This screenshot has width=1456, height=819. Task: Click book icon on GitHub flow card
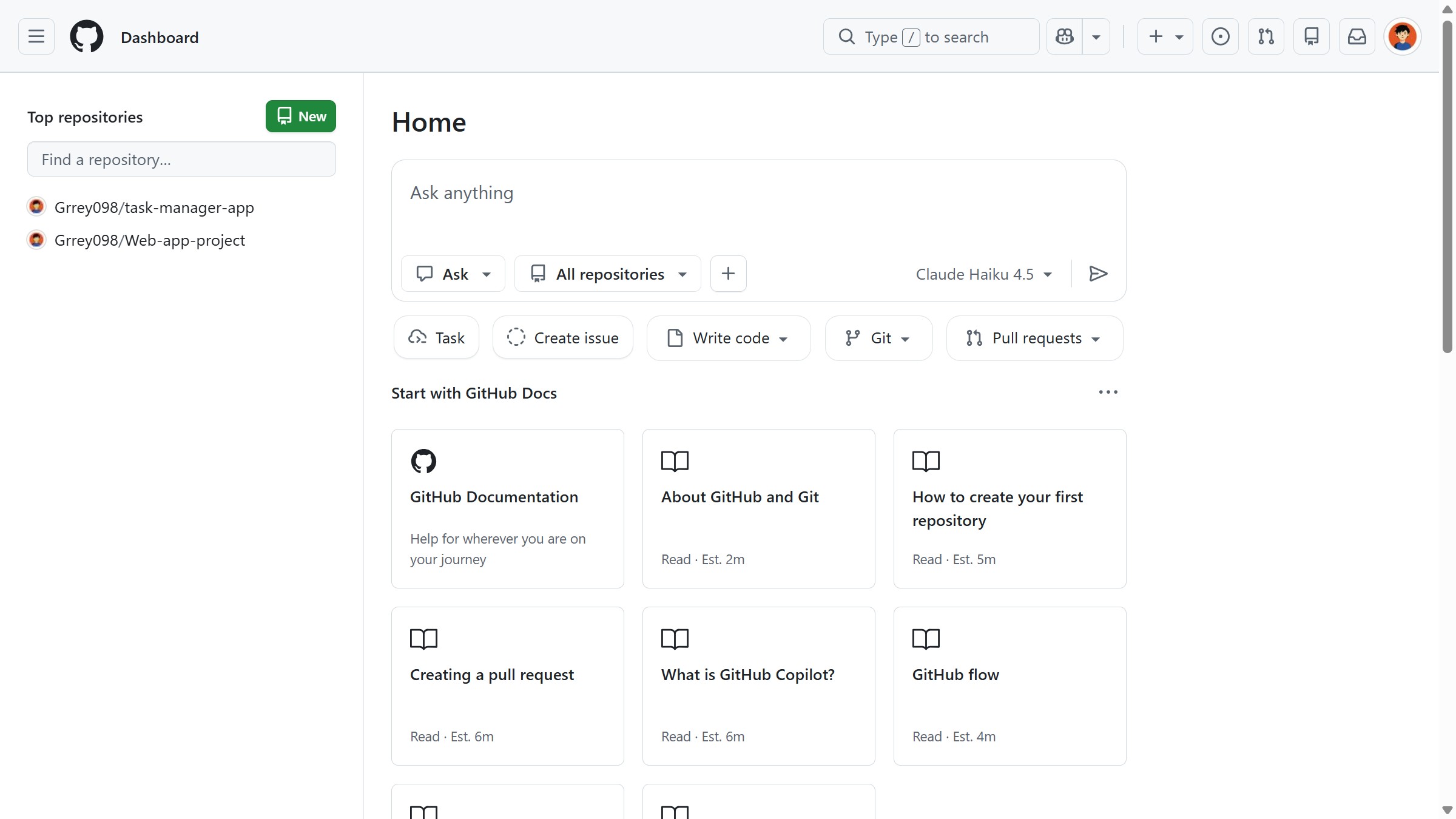[926, 638]
